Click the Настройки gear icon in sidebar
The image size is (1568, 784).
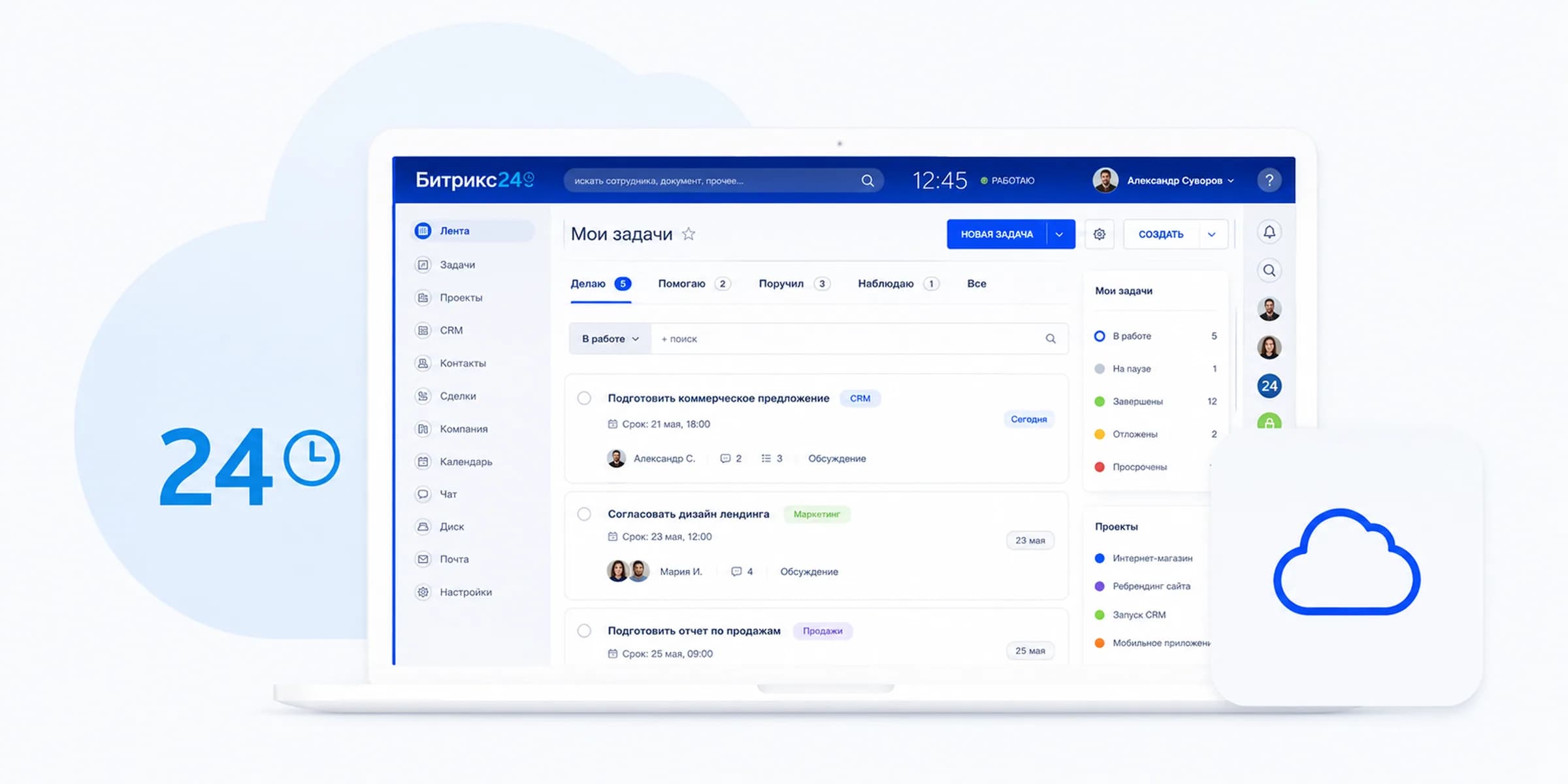[x=423, y=592]
